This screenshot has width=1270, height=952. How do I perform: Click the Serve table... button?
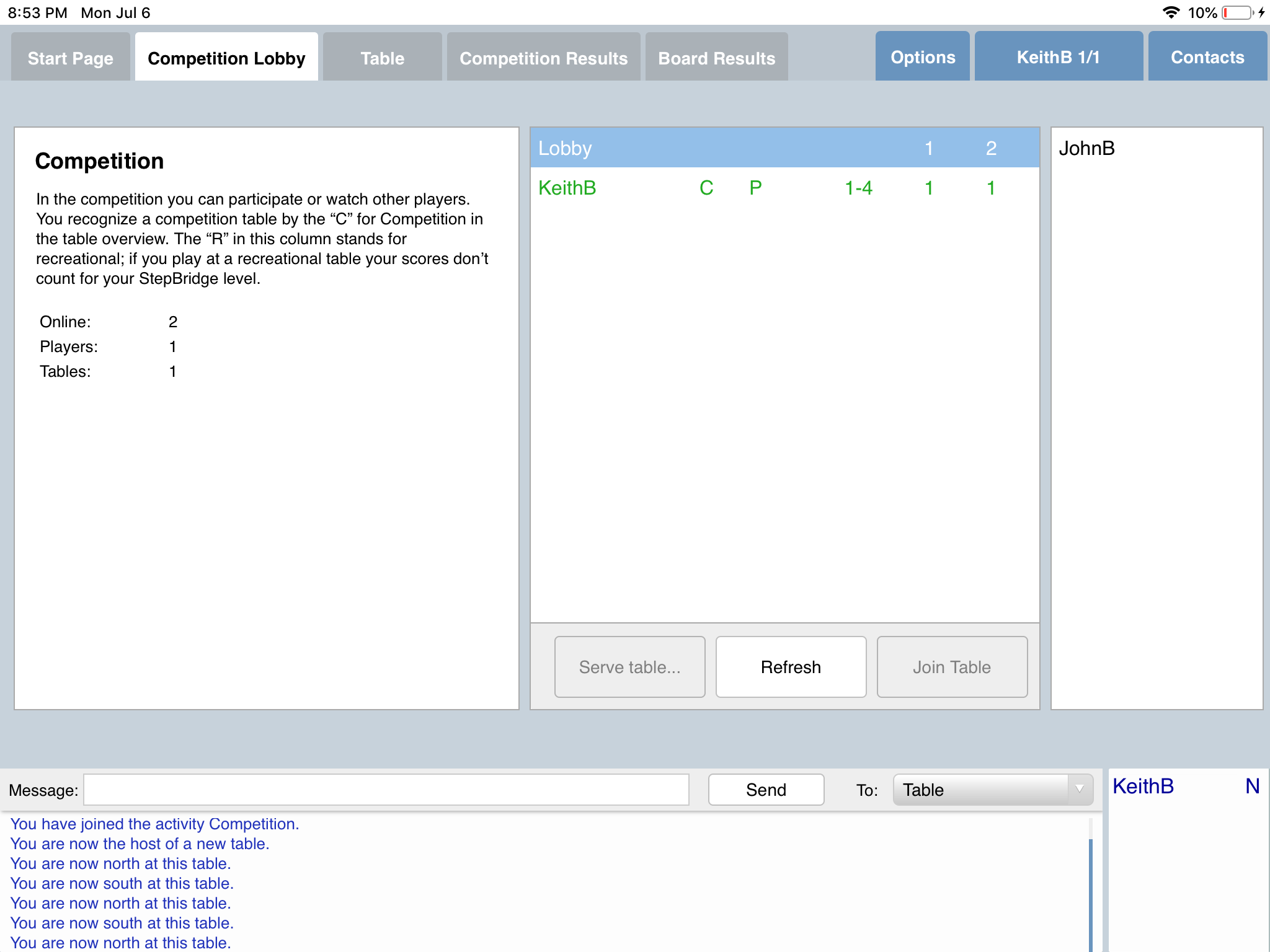pyautogui.click(x=629, y=667)
